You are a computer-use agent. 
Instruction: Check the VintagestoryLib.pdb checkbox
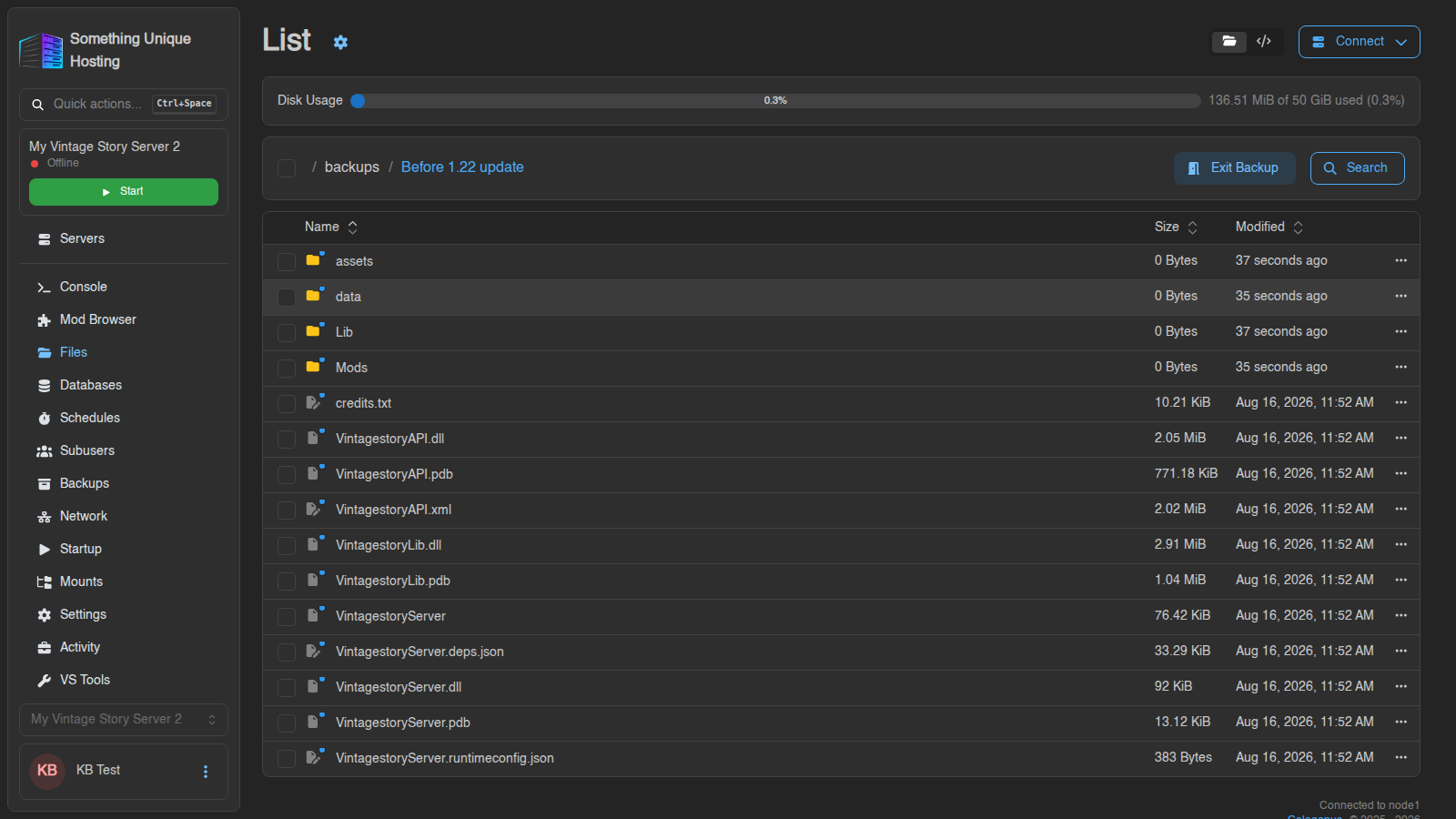(287, 581)
